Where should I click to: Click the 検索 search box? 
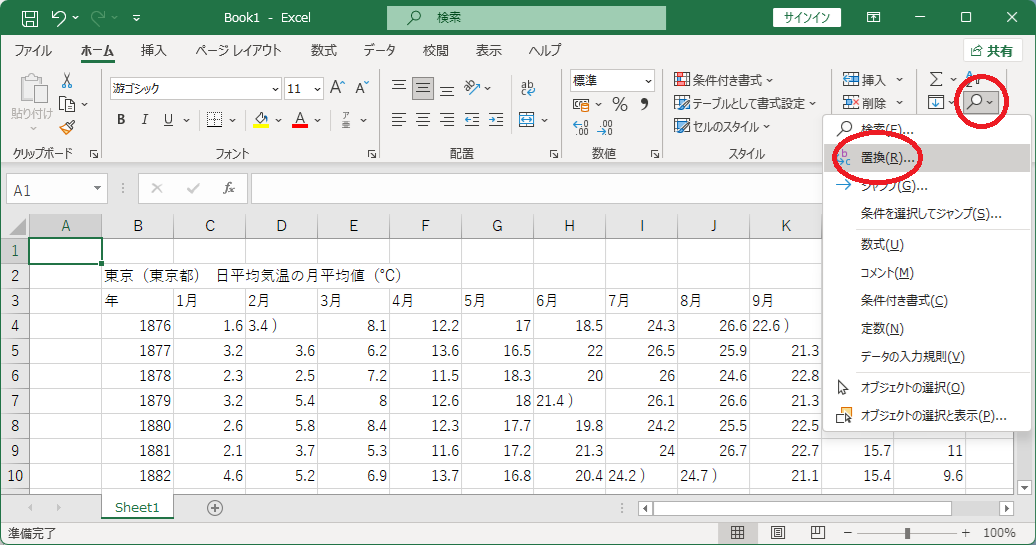coord(527,18)
